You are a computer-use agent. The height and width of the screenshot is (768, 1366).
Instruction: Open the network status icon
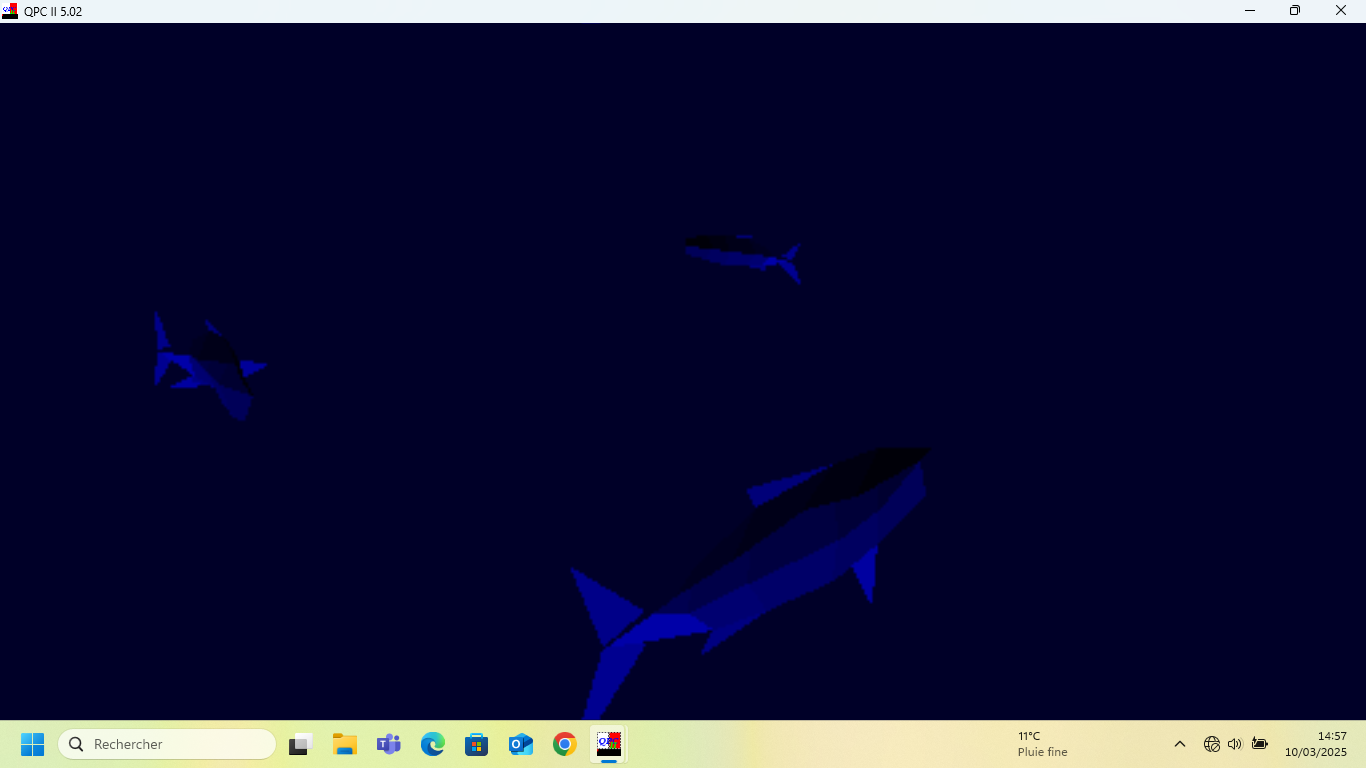tap(1212, 744)
